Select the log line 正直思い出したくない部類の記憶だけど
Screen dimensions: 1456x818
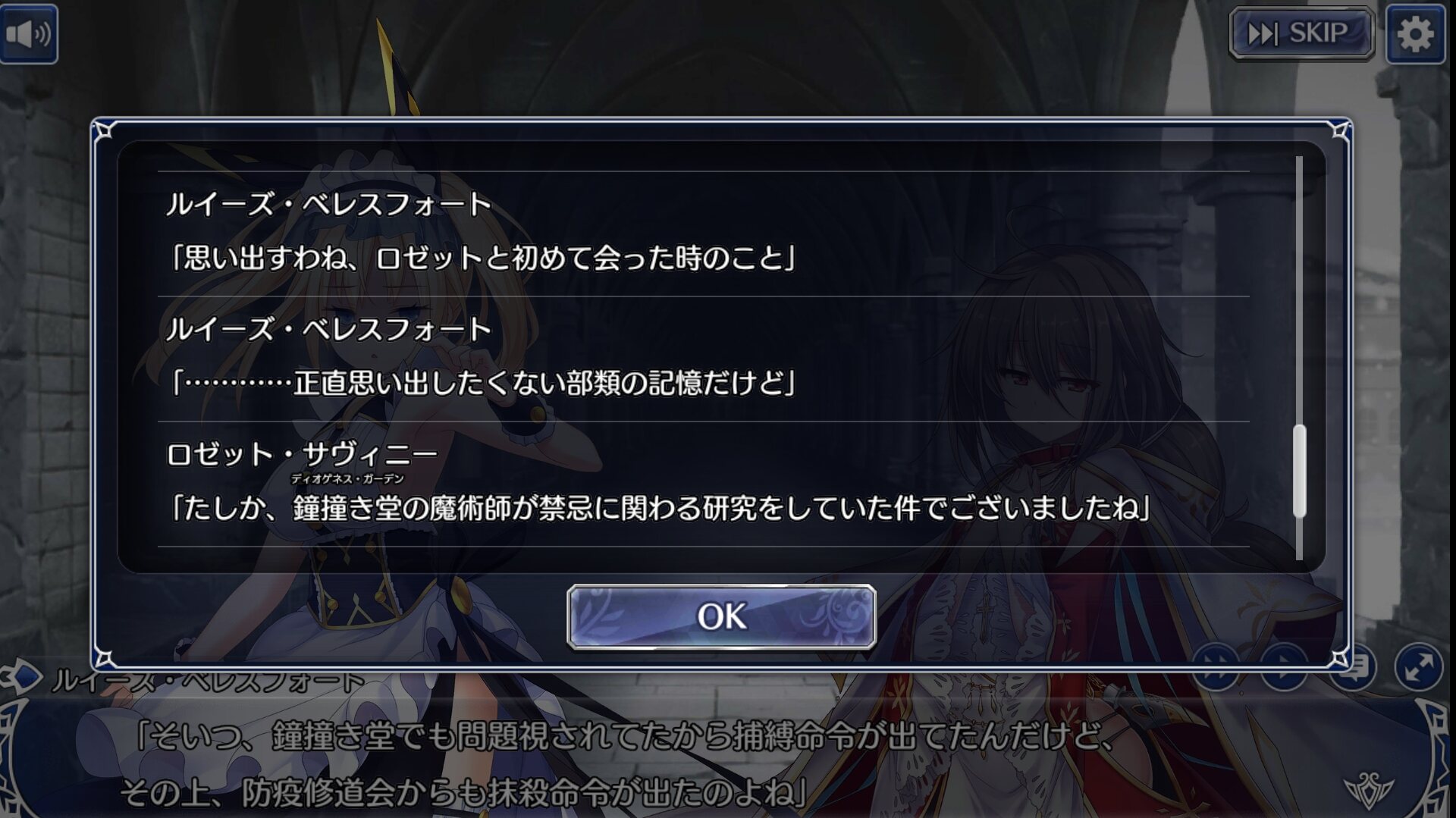point(481,383)
